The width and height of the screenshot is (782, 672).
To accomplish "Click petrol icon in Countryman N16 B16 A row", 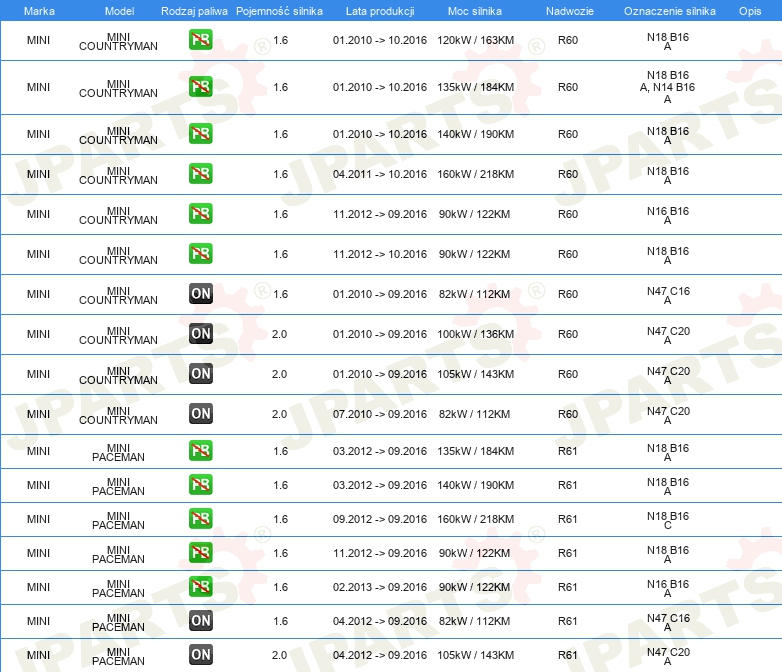I will [200, 214].
